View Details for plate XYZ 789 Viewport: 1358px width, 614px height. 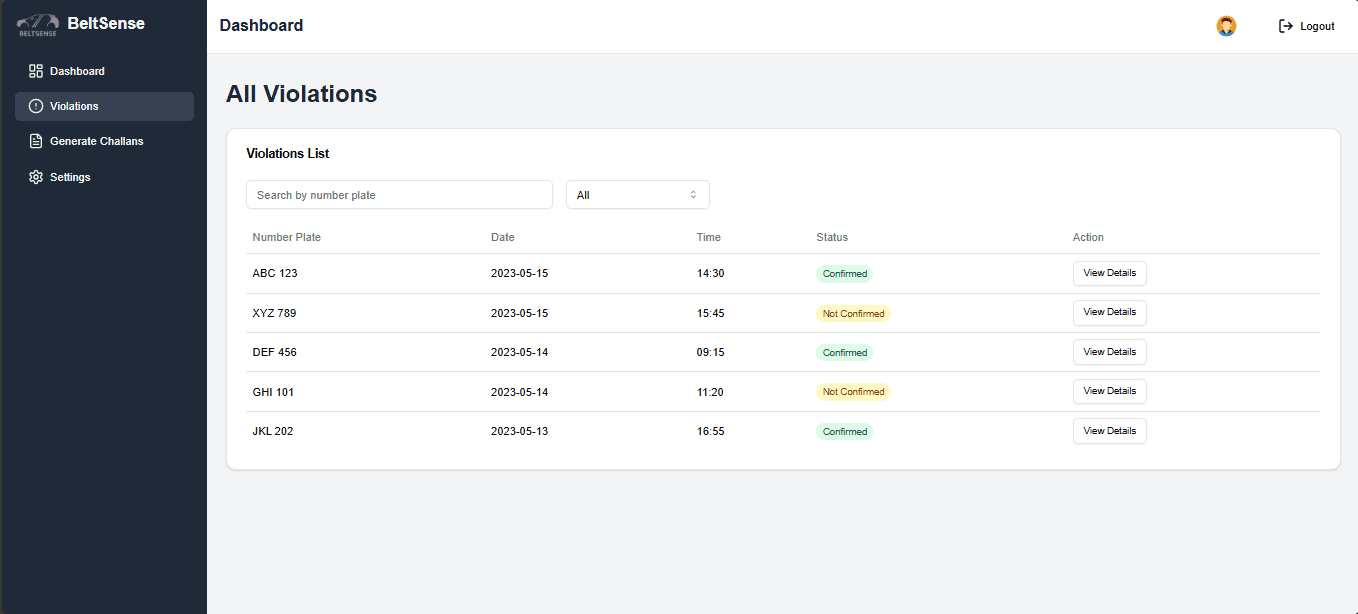pyautogui.click(x=1109, y=312)
